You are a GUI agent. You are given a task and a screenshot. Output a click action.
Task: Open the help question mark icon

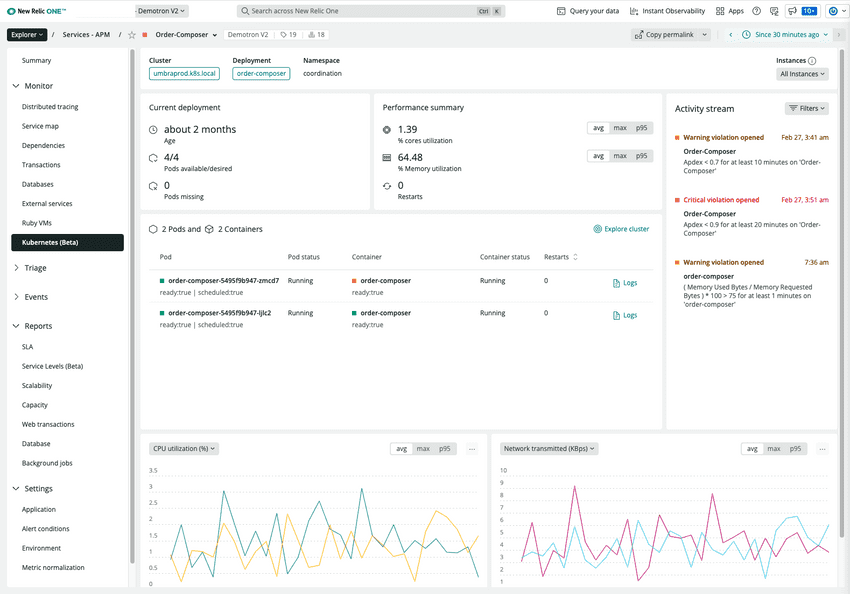756,11
